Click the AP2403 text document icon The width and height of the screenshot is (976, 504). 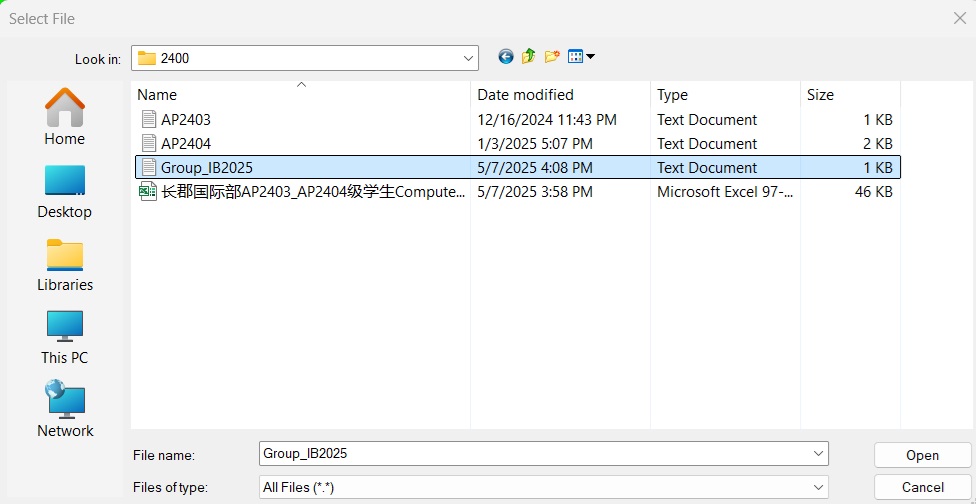click(x=148, y=119)
